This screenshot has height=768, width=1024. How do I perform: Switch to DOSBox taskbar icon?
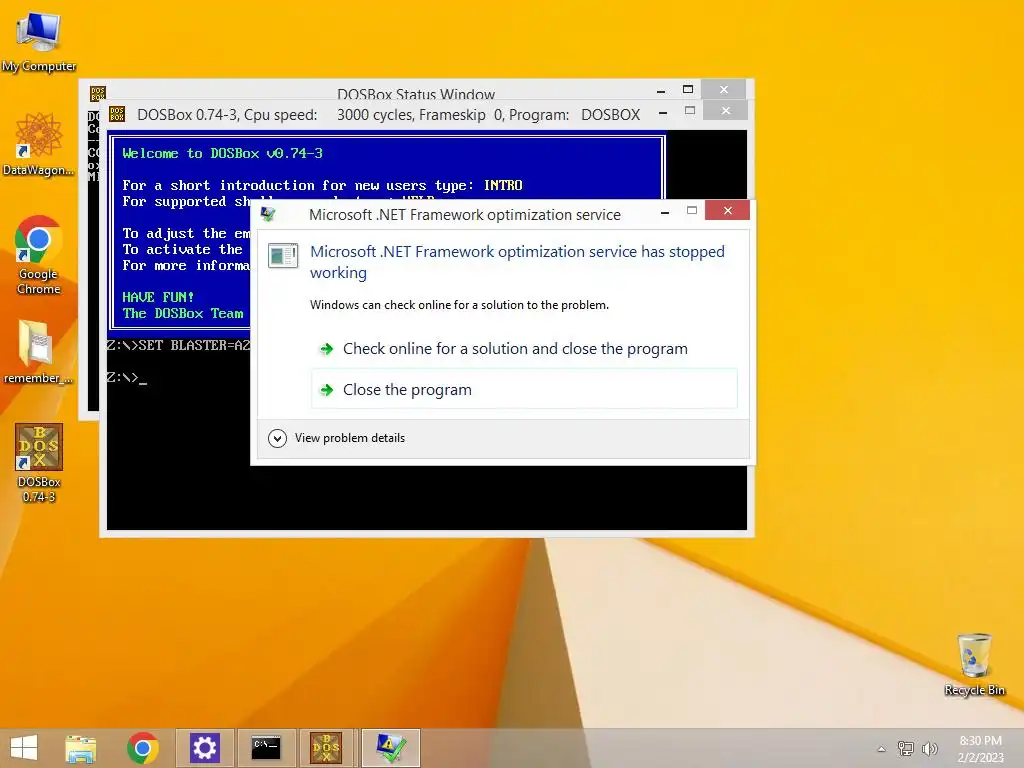pos(325,748)
